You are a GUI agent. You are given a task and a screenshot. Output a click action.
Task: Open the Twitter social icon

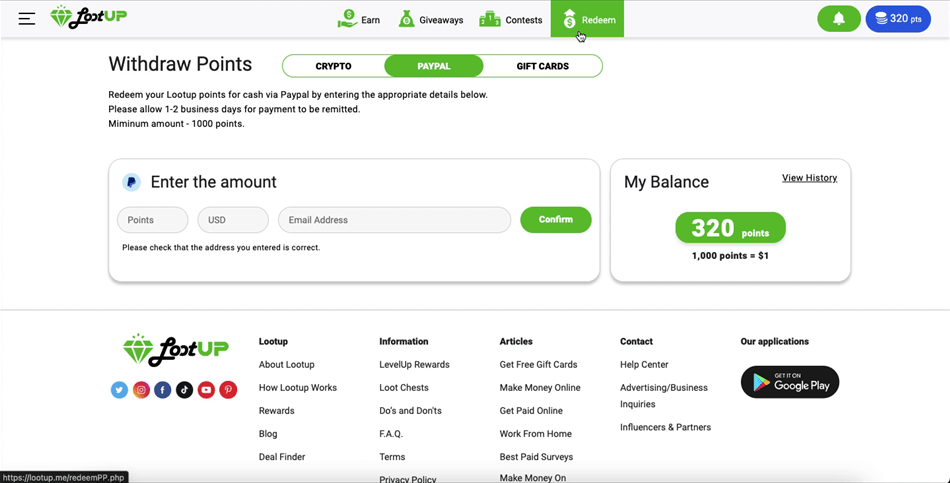click(119, 390)
